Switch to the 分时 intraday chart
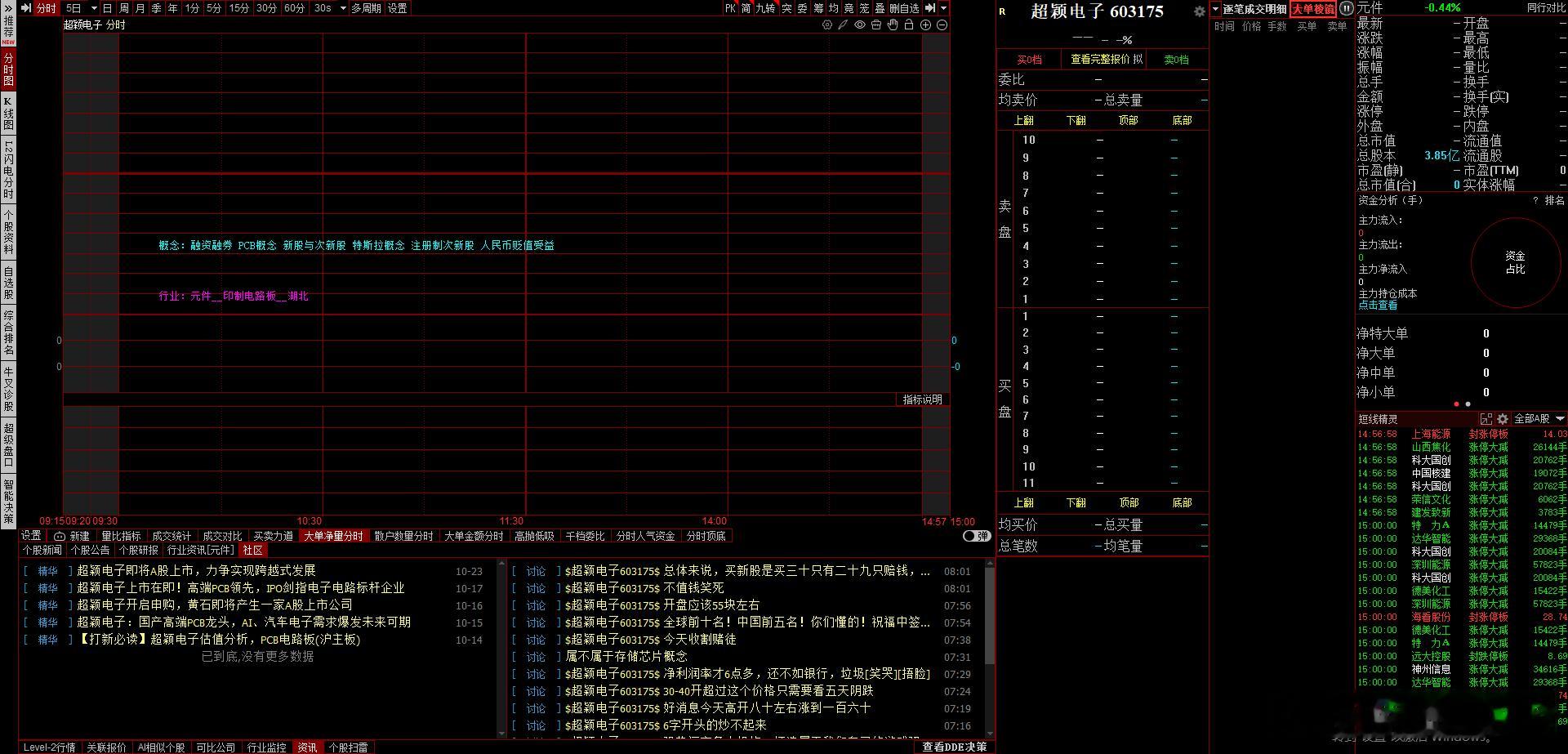1568x754 pixels. click(46, 8)
